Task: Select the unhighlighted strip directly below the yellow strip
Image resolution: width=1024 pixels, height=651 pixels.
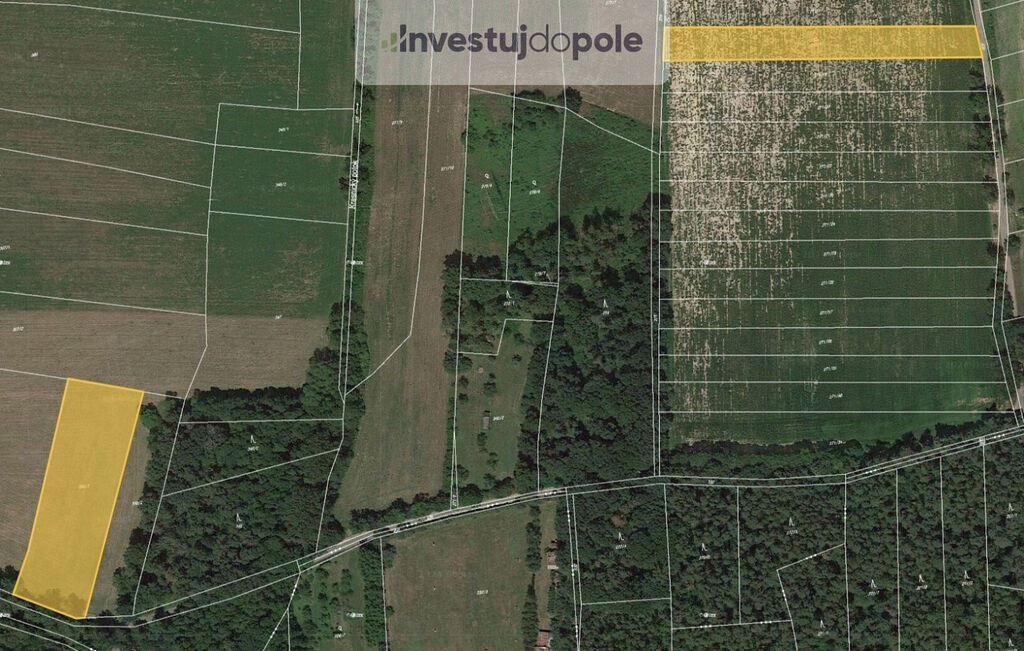Action: [x=826, y=76]
